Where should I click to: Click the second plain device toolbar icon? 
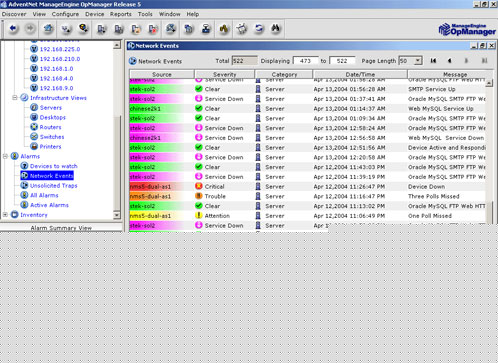point(119,29)
